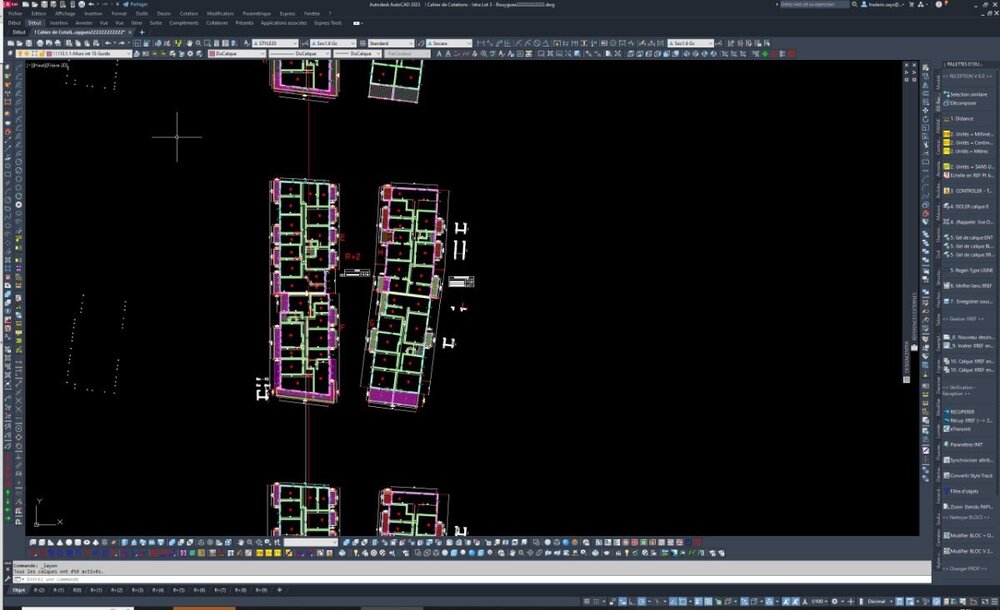Click the command line input field
1000x610 pixels.
point(472,579)
